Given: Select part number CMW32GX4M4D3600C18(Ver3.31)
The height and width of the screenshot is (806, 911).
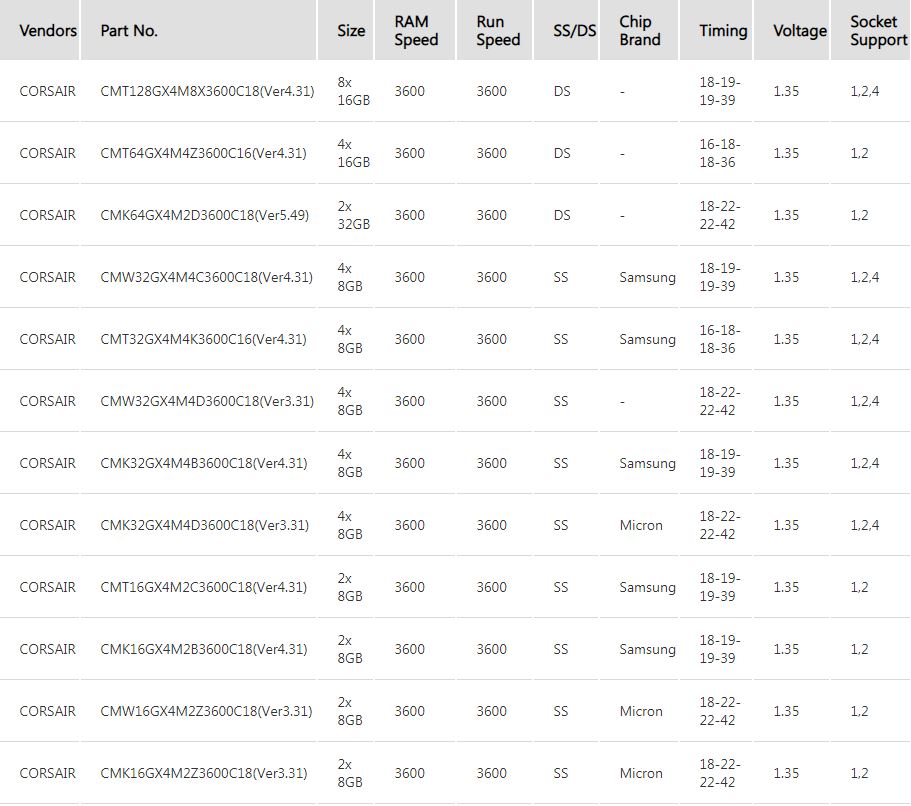Looking at the screenshot, I should coord(207,402).
